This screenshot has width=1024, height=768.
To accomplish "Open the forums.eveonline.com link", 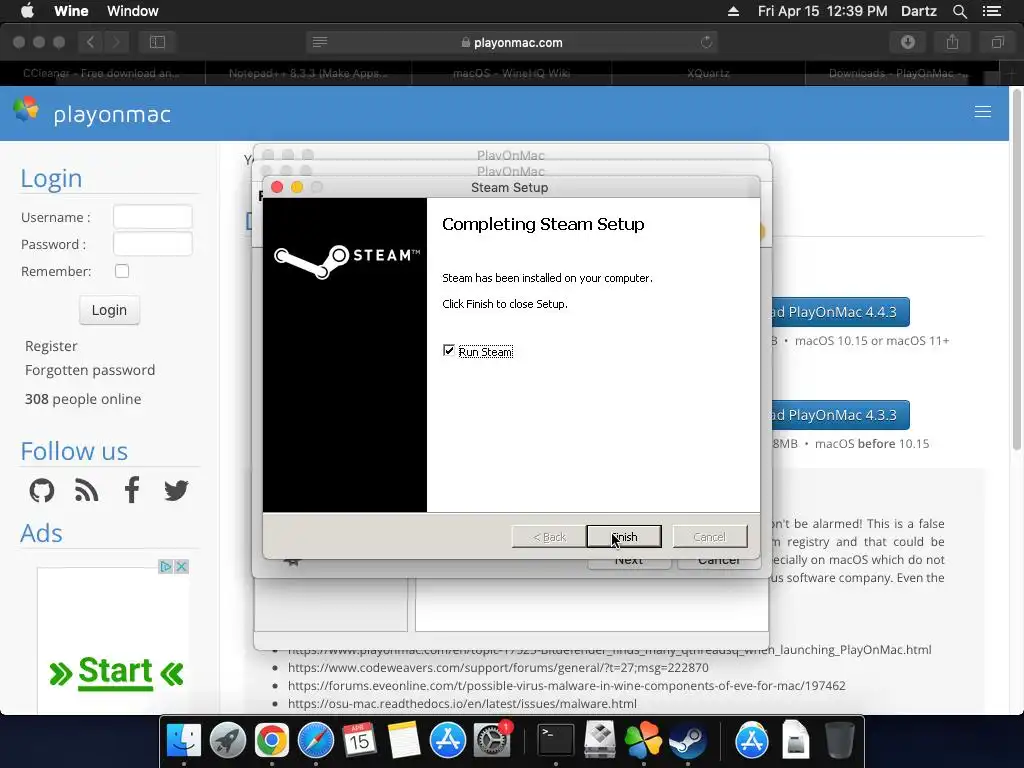I will point(567,686).
